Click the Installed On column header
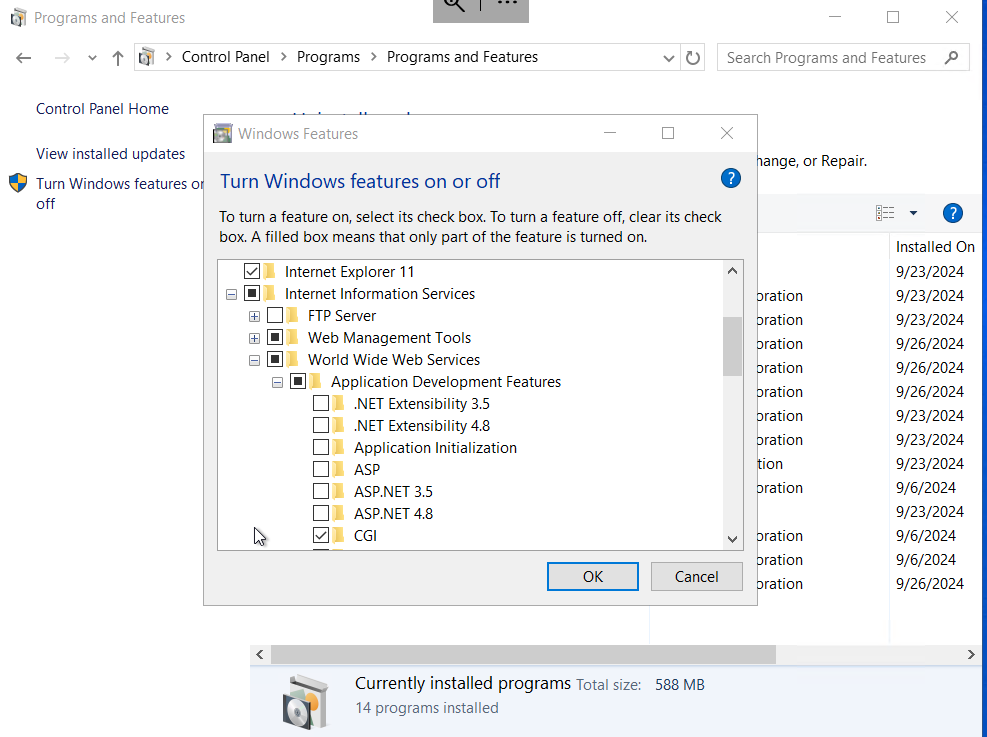This screenshot has height=737, width=987. click(x=935, y=247)
